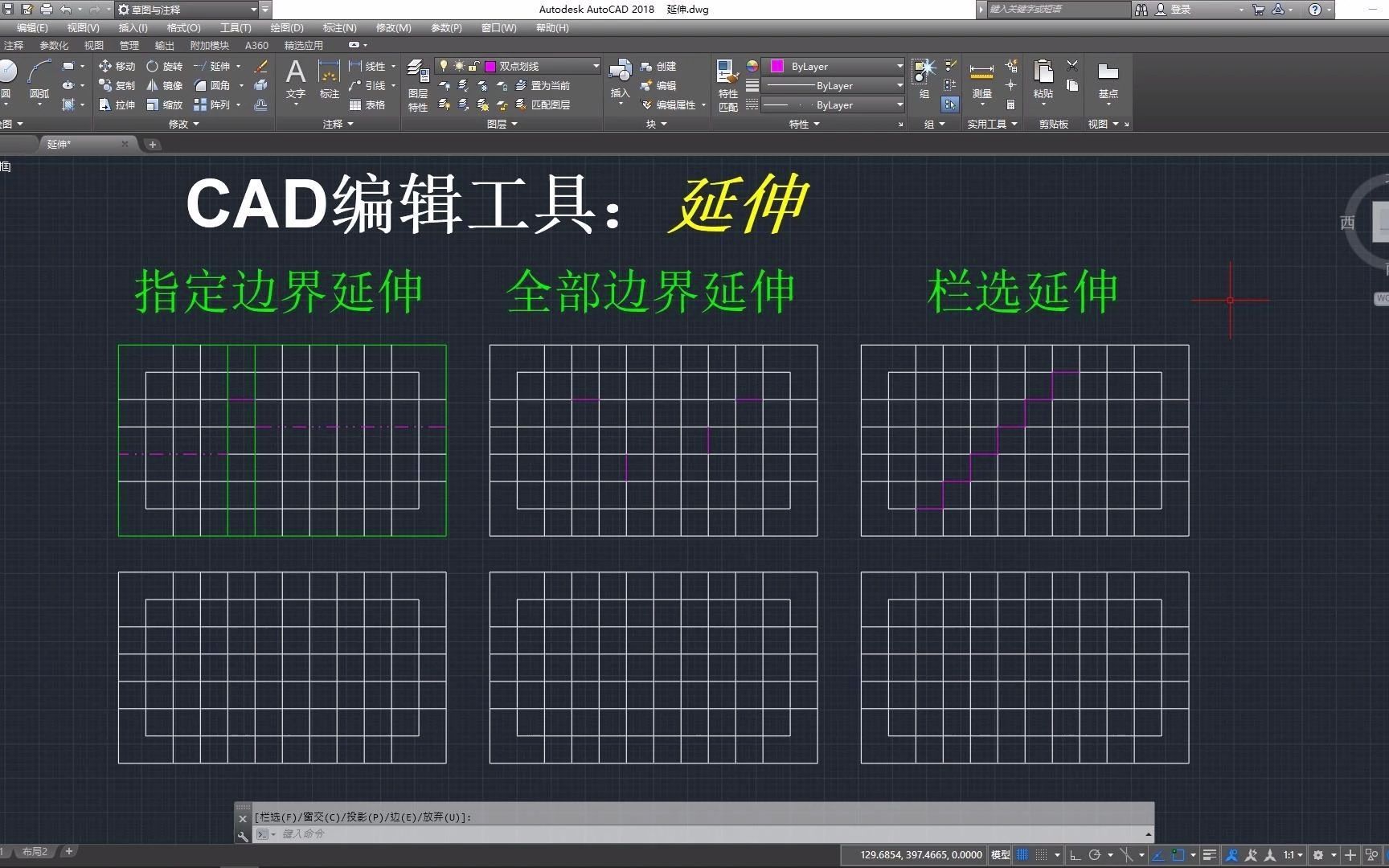
Task: Toggle object snap in status bar
Action: (1177, 854)
